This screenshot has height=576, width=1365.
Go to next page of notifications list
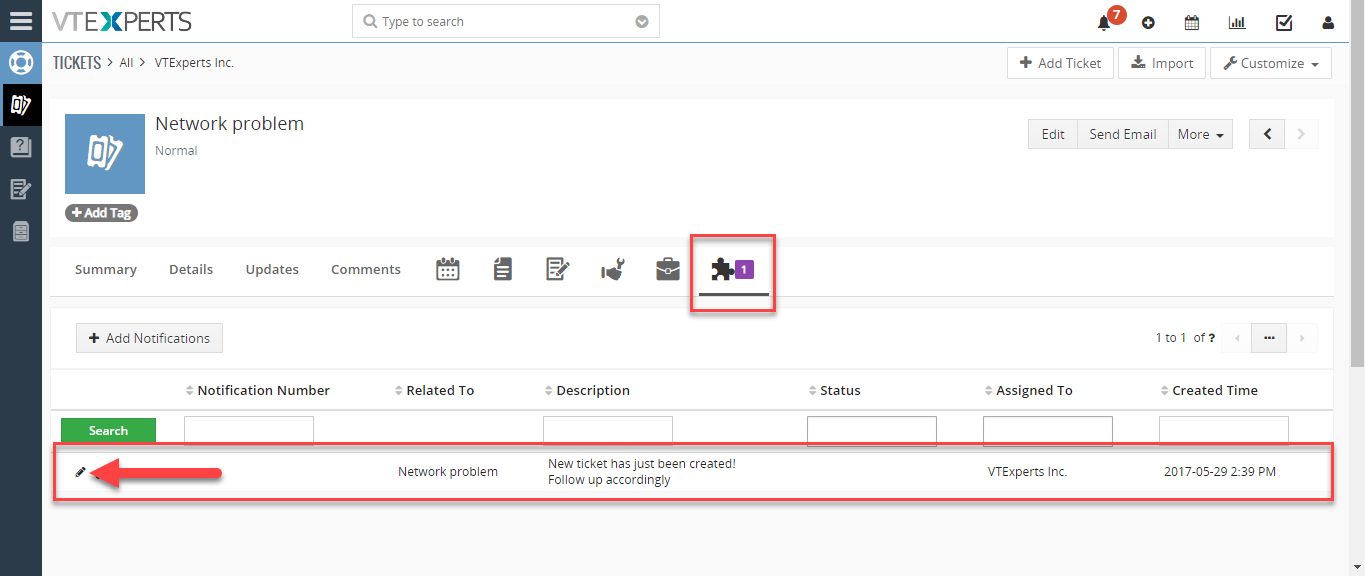1302,338
